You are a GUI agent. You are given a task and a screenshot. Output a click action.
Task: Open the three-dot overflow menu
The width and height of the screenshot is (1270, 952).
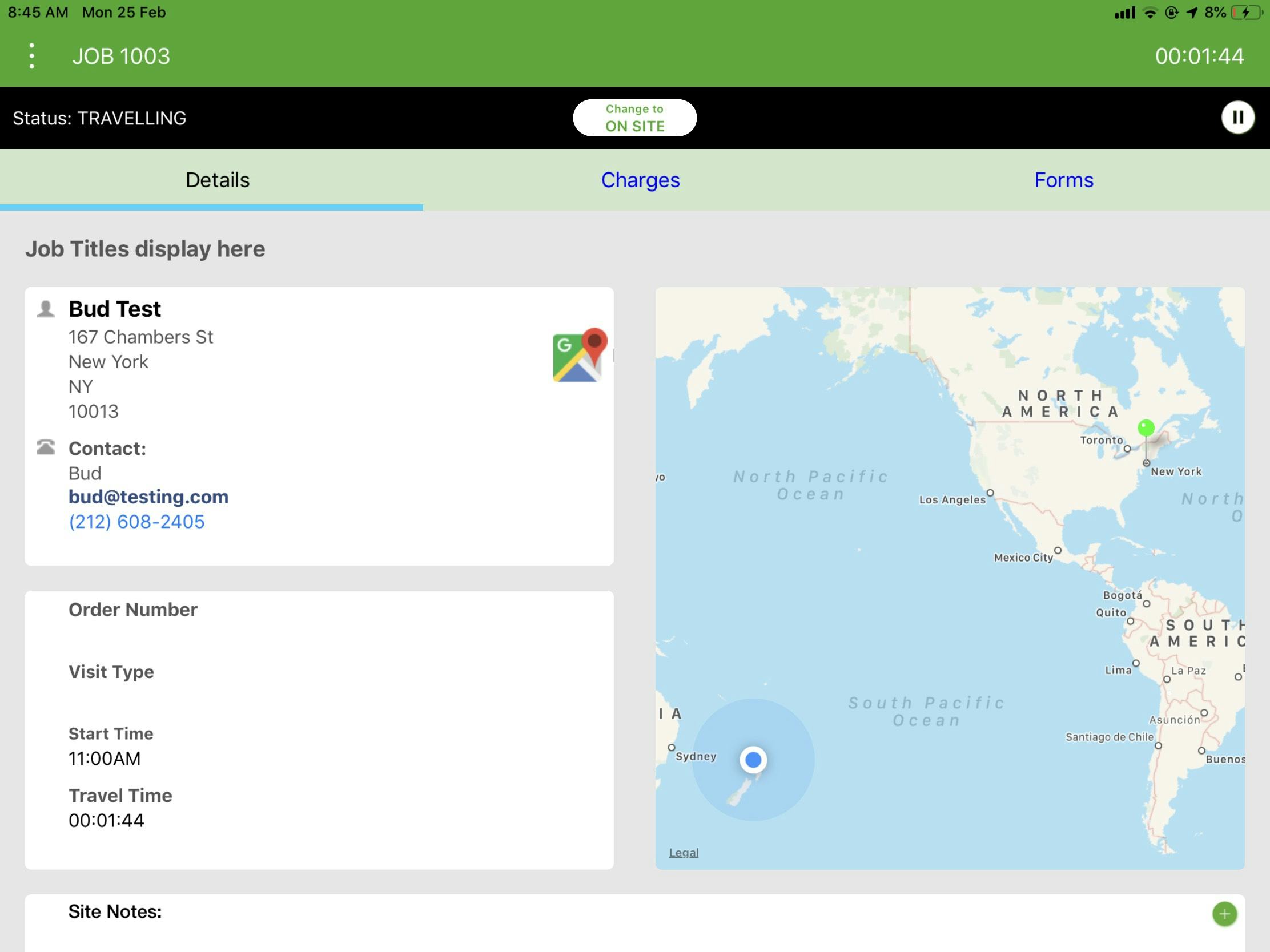click(31, 56)
